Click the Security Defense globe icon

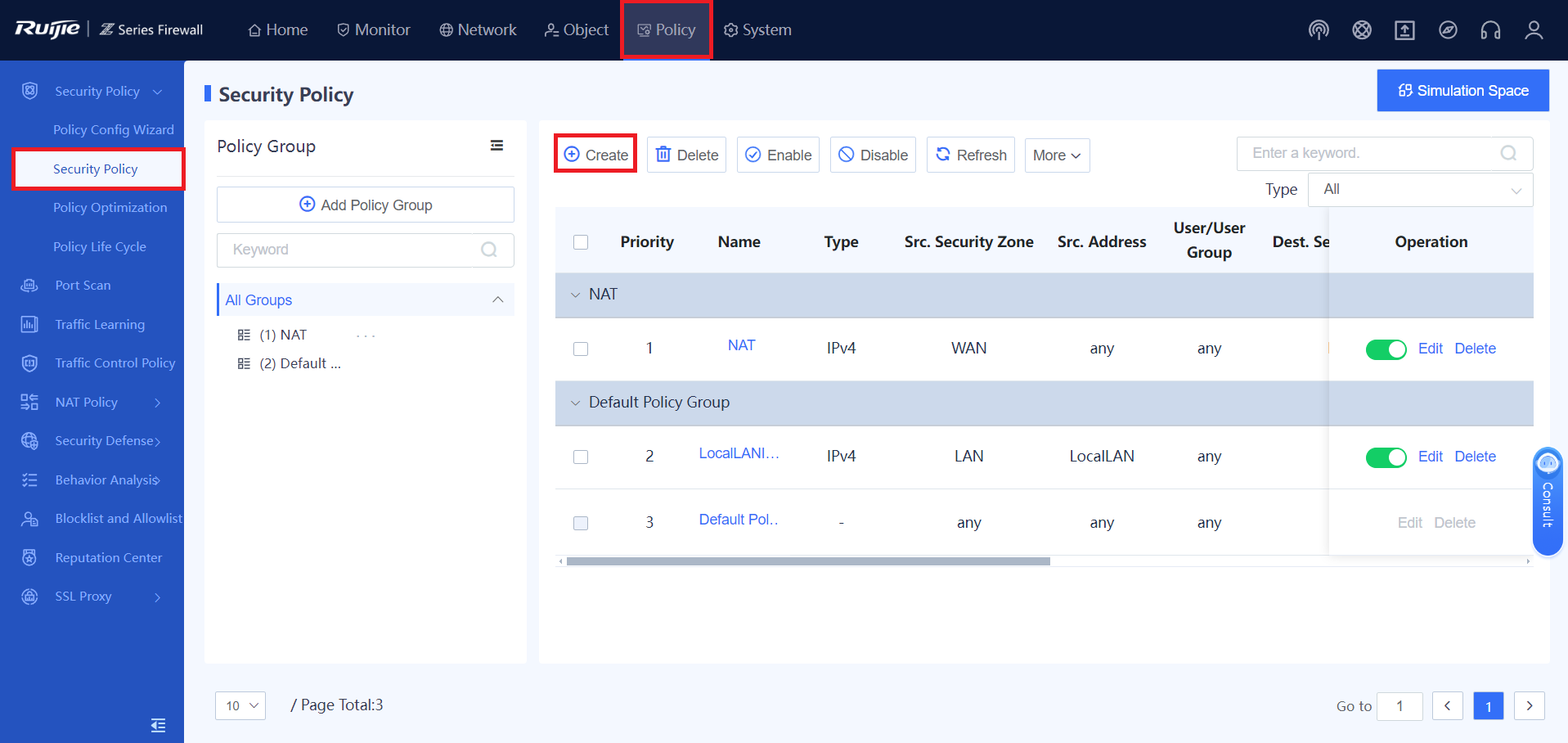point(29,440)
